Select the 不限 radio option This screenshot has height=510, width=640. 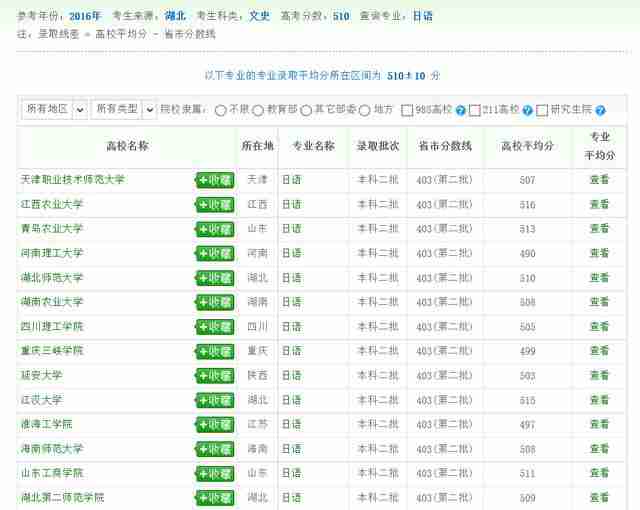click(220, 110)
